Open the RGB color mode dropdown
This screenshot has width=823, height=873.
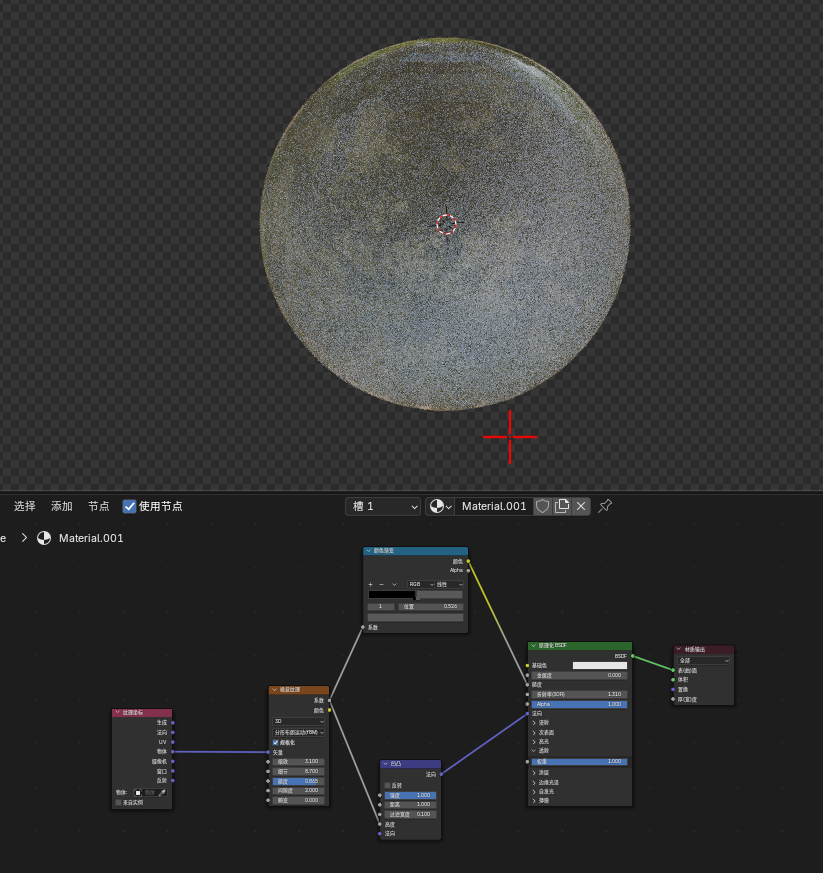click(420, 585)
